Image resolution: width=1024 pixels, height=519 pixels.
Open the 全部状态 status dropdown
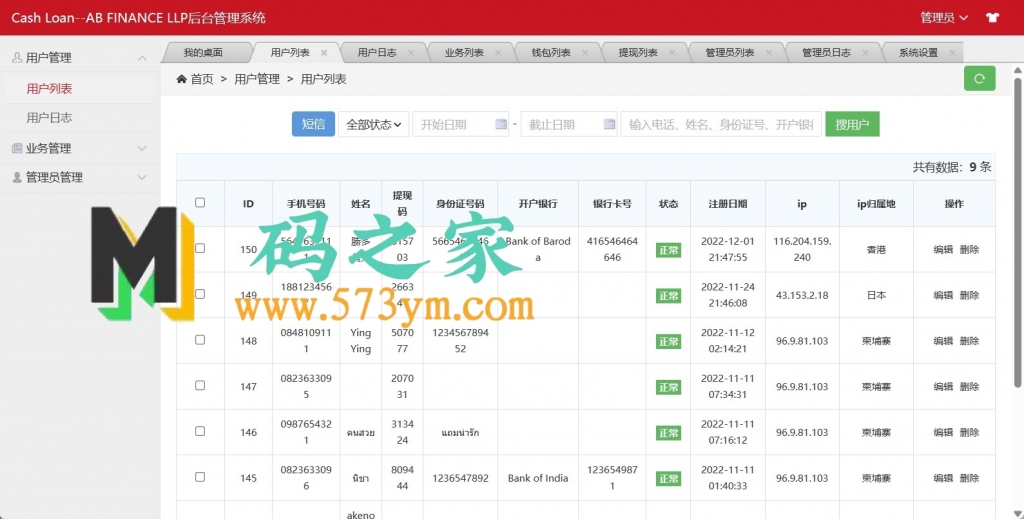373,124
